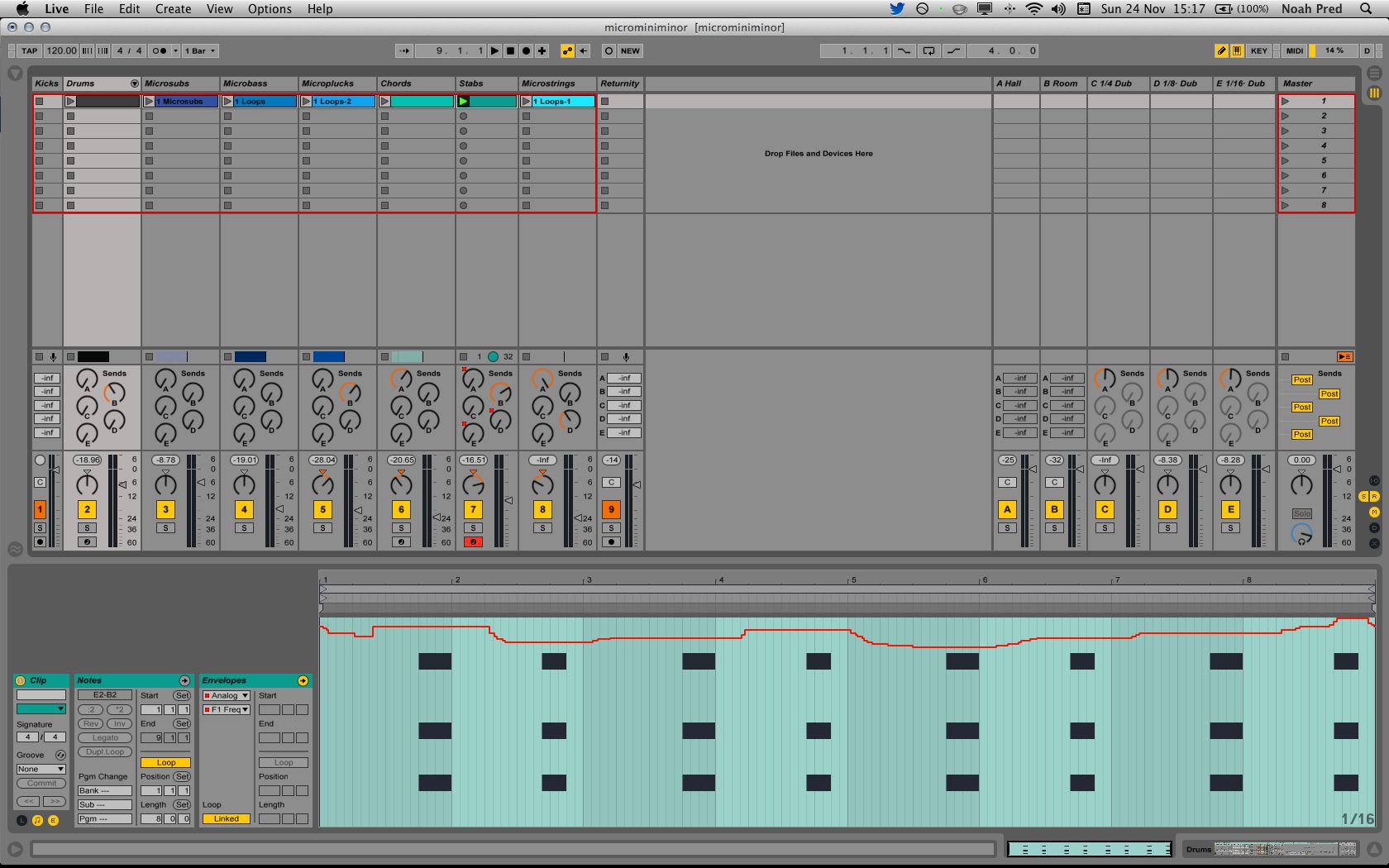Image resolution: width=1389 pixels, height=868 pixels.
Task: Disarm the Stabs track record button
Action: click(x=473, y=542)
